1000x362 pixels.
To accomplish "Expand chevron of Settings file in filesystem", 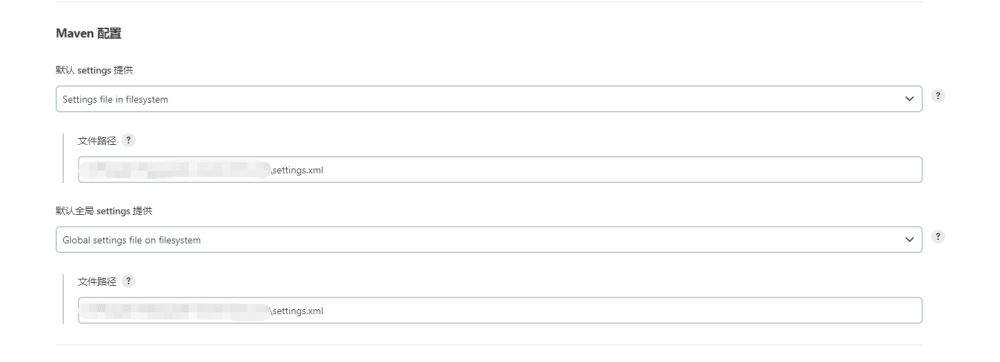I will tap(909, 99).
